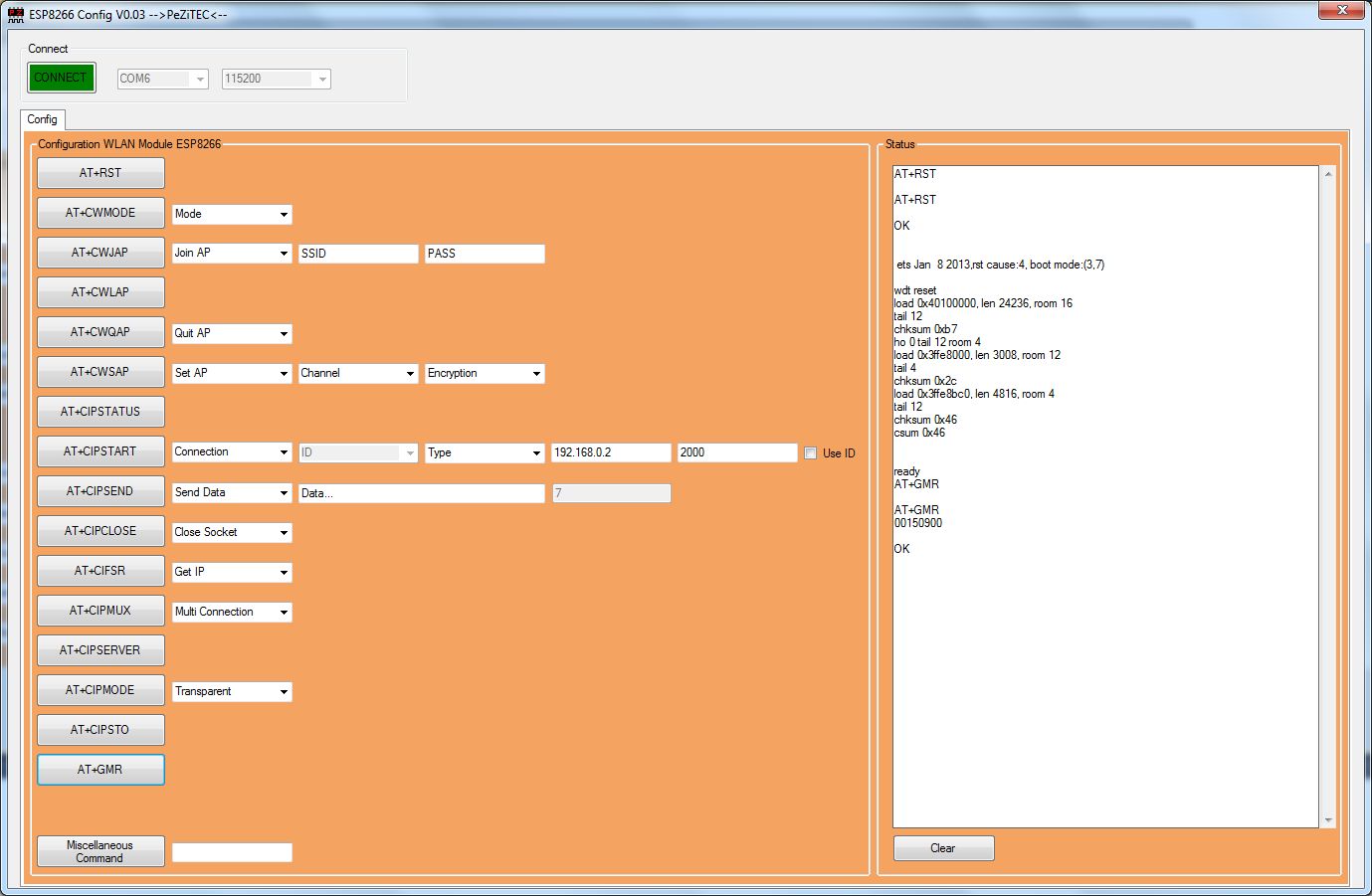The height and width of the screenshot is (896, 1372).
Task: Click the AT+CIPCLOSE button
Action: tap(100, 531)
